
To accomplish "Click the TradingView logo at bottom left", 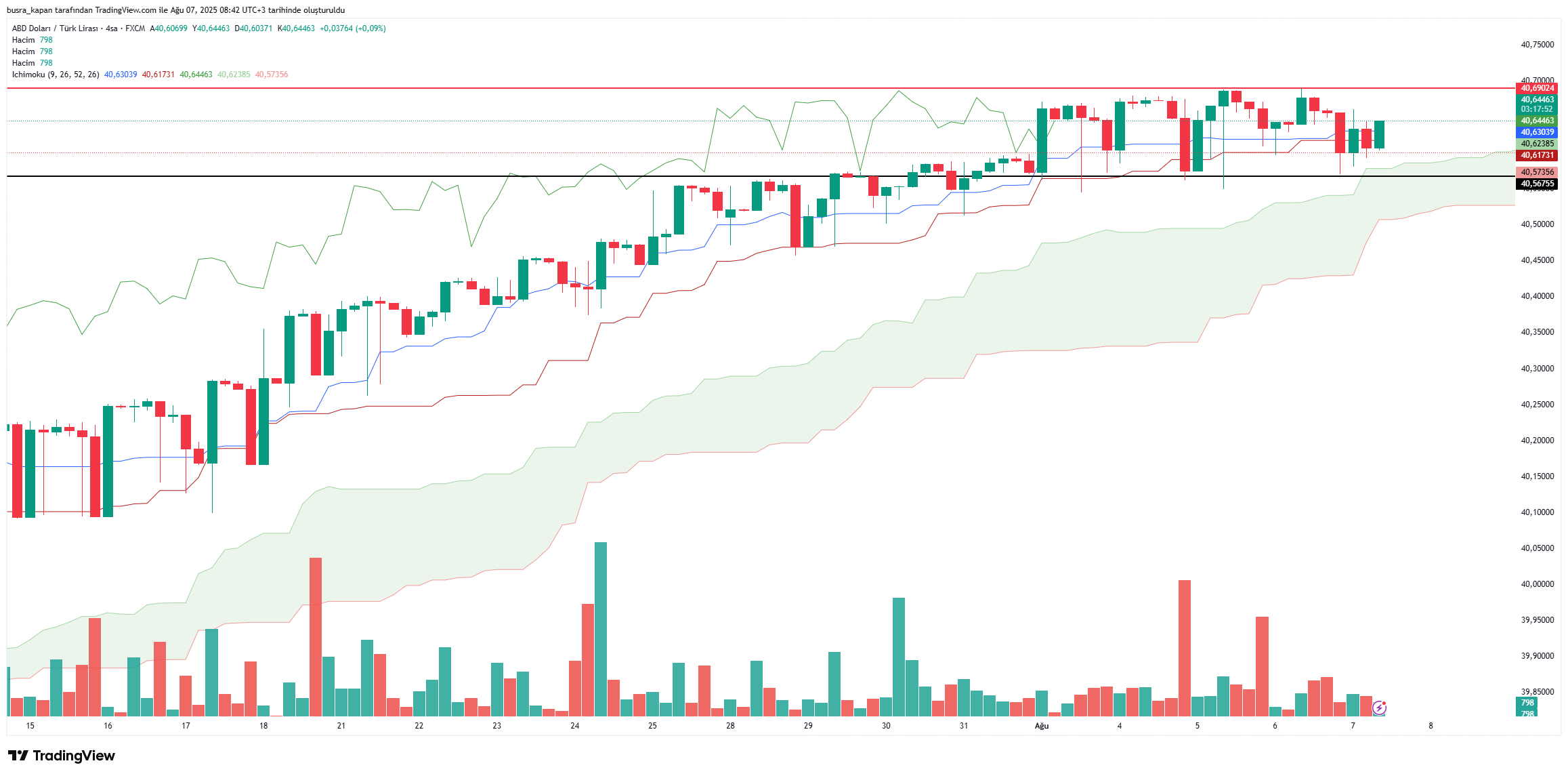I will pos(62,756).
